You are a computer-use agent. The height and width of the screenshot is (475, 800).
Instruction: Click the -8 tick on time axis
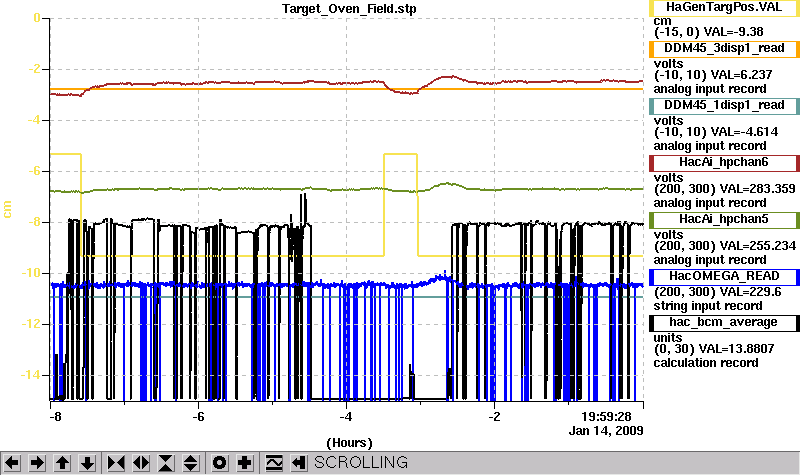tap(55, 417)
